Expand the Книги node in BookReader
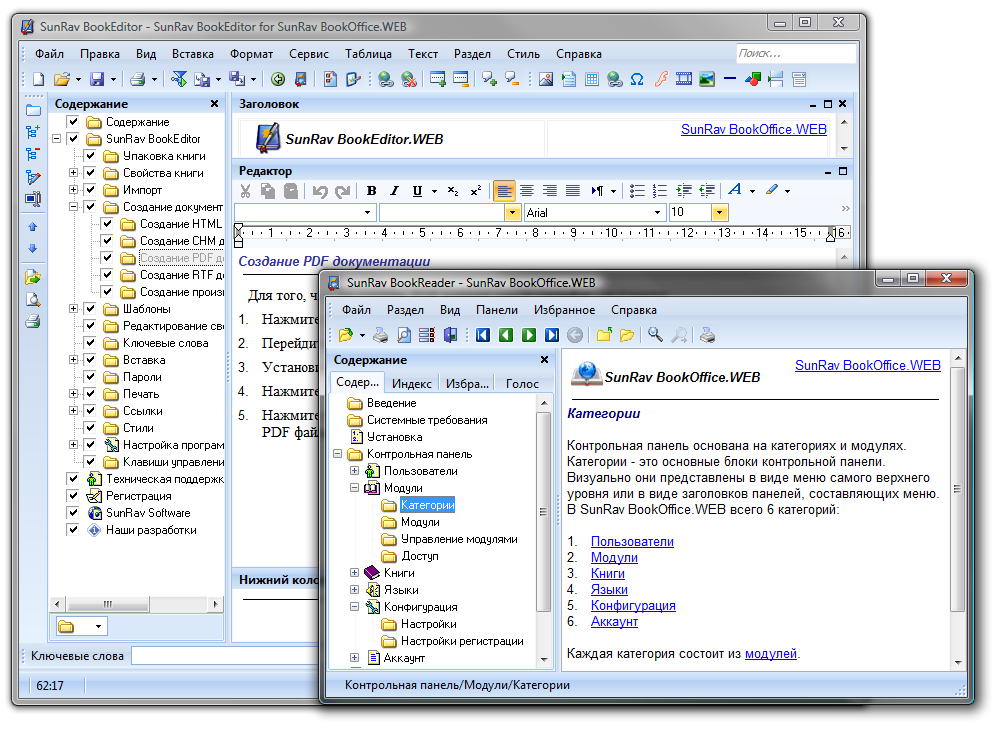Viewport: 1000px width, 730px height. pyautogui.click(x=355, y=573)
